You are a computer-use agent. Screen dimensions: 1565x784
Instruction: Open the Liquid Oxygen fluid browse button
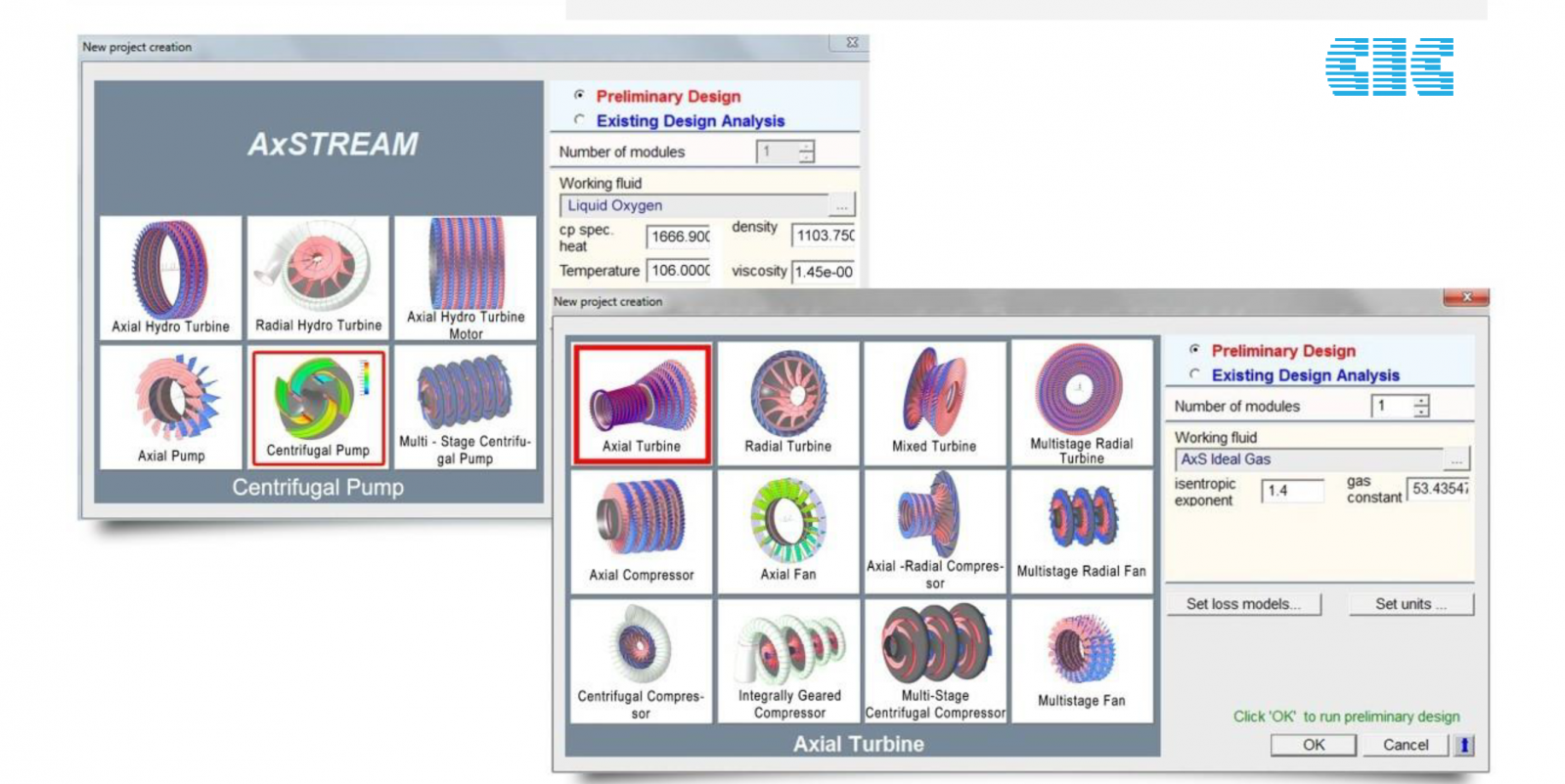(841, 205)
